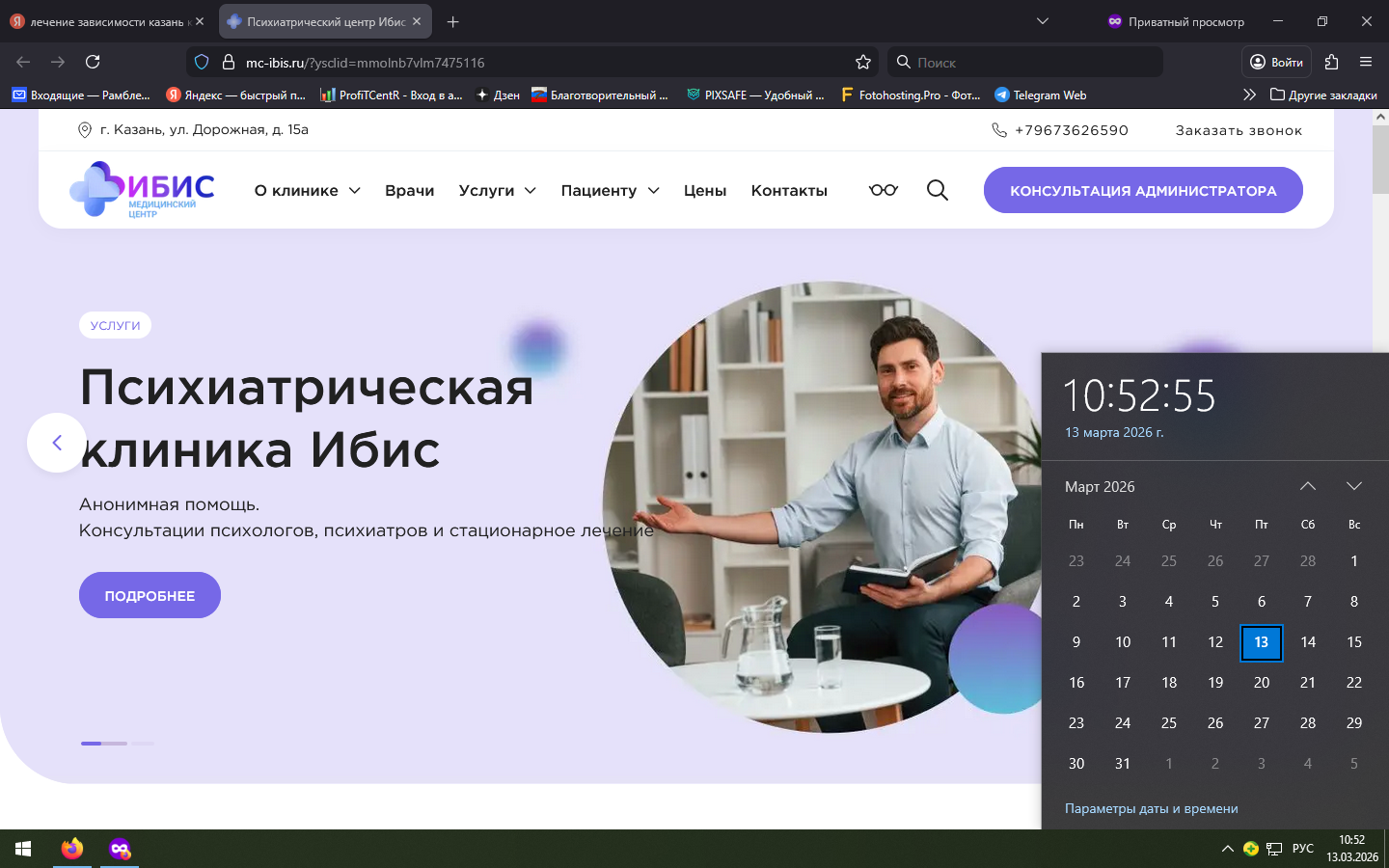
Task: Open Firefox from the Windows taskbar
Action: click(72, 849)
